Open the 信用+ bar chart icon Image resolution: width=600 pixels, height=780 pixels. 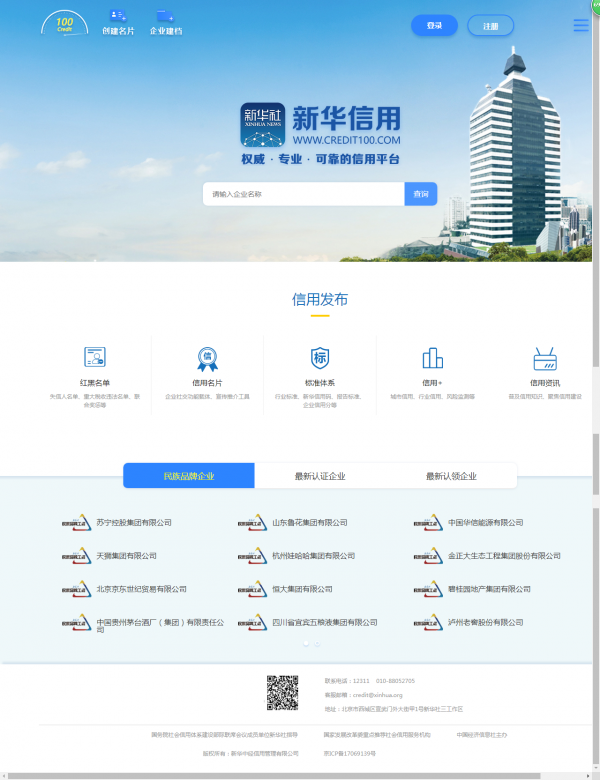(x=432, y=358)
